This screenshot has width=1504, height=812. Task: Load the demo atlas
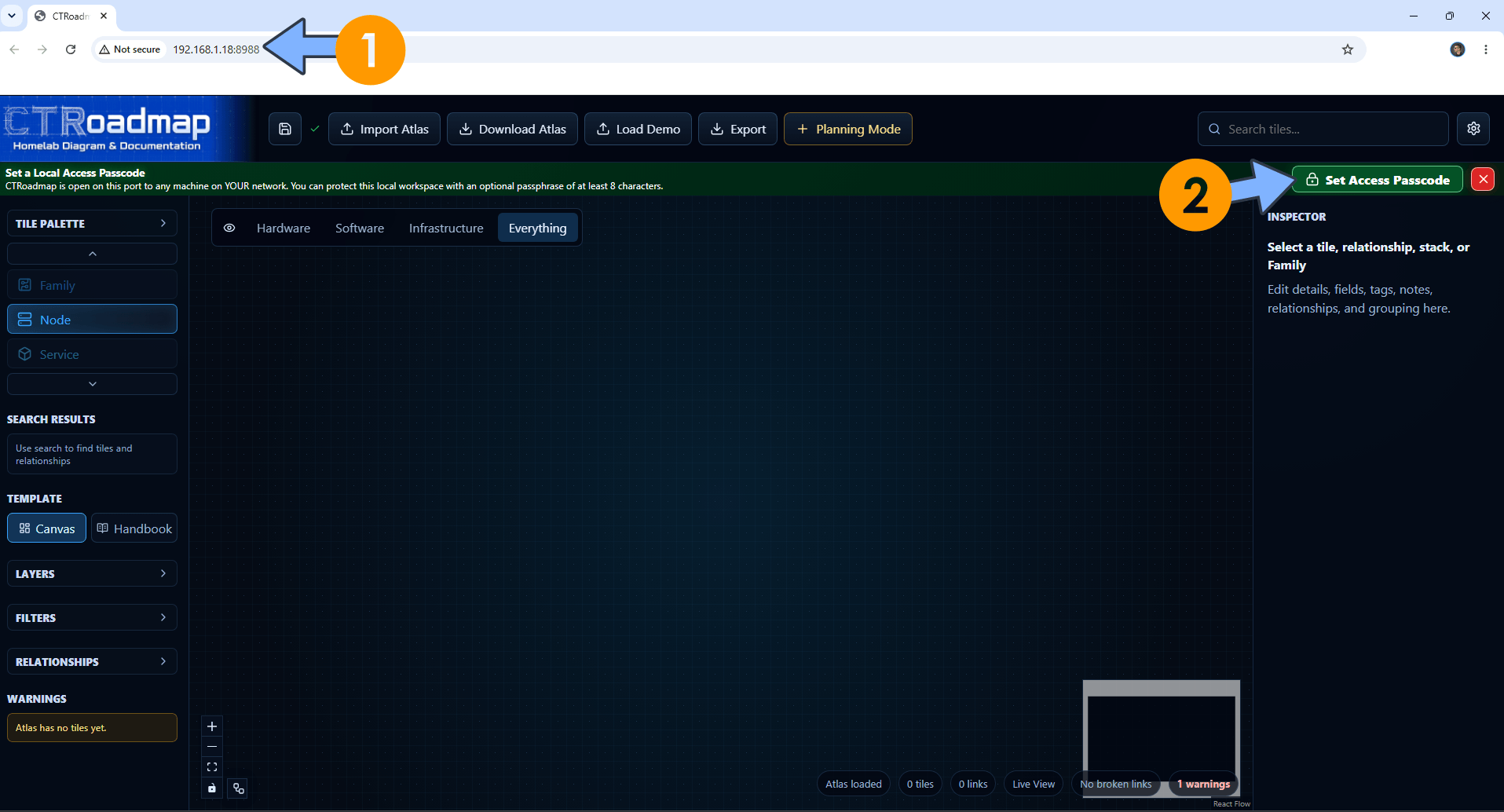[x=638, y=129]
